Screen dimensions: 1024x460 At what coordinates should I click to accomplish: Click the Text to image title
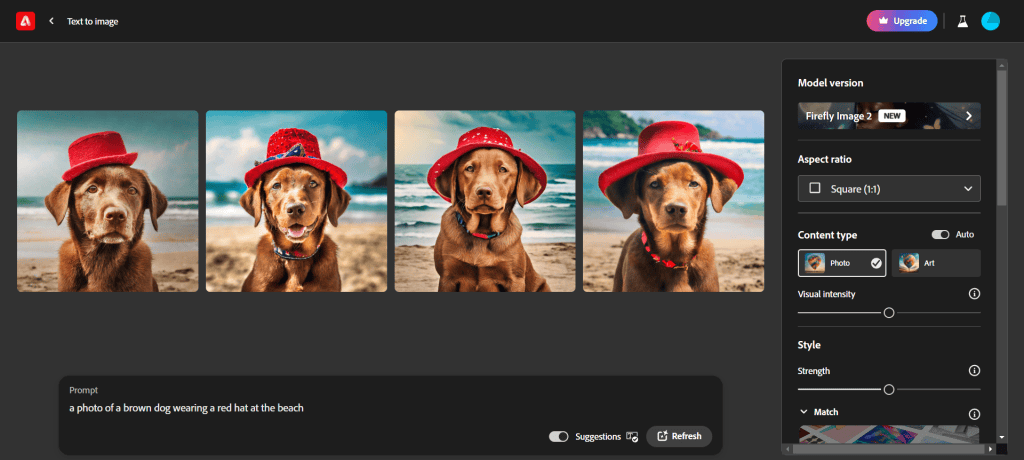pyautogui.click(x=93, y=22)
